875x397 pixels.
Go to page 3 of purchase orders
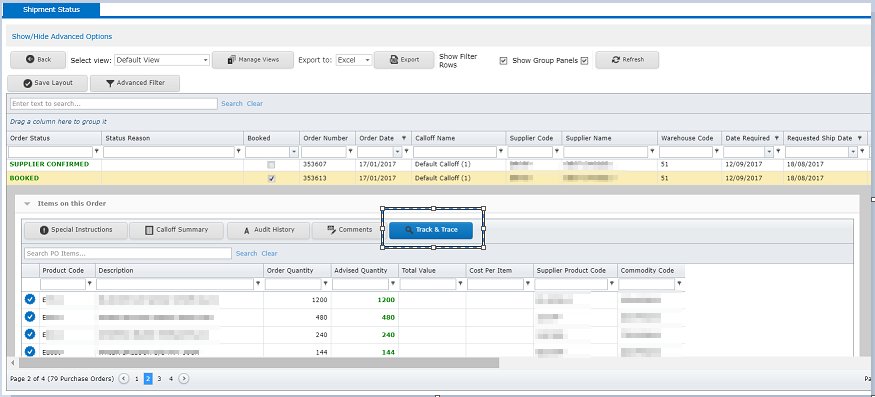coord(160,379)
